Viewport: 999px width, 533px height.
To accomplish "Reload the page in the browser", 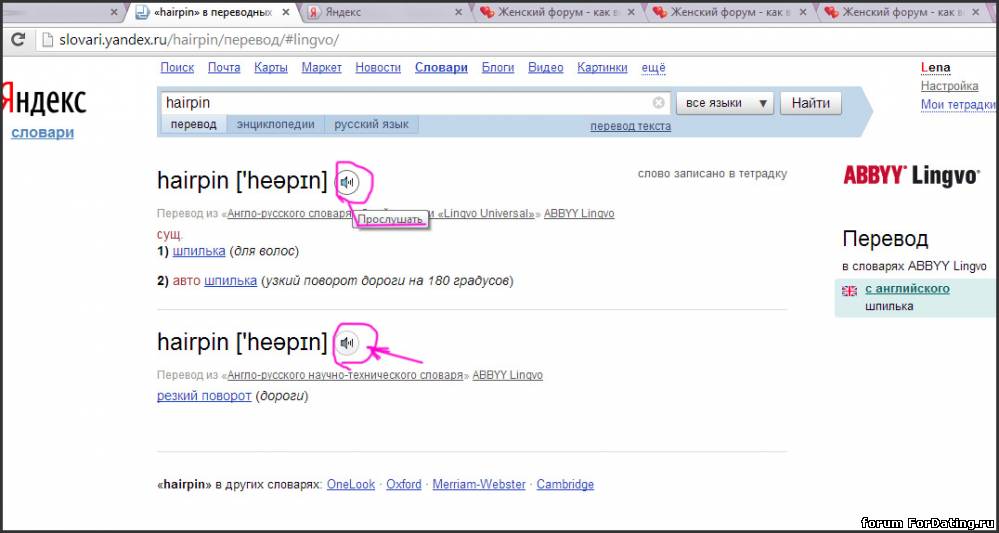I will pyautogui.click(x=18, y=40).
